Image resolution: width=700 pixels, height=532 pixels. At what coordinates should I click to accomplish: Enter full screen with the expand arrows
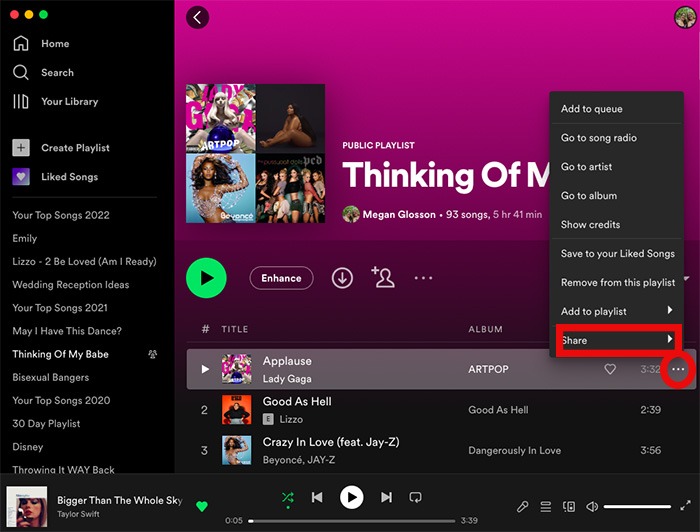(685, 506)
